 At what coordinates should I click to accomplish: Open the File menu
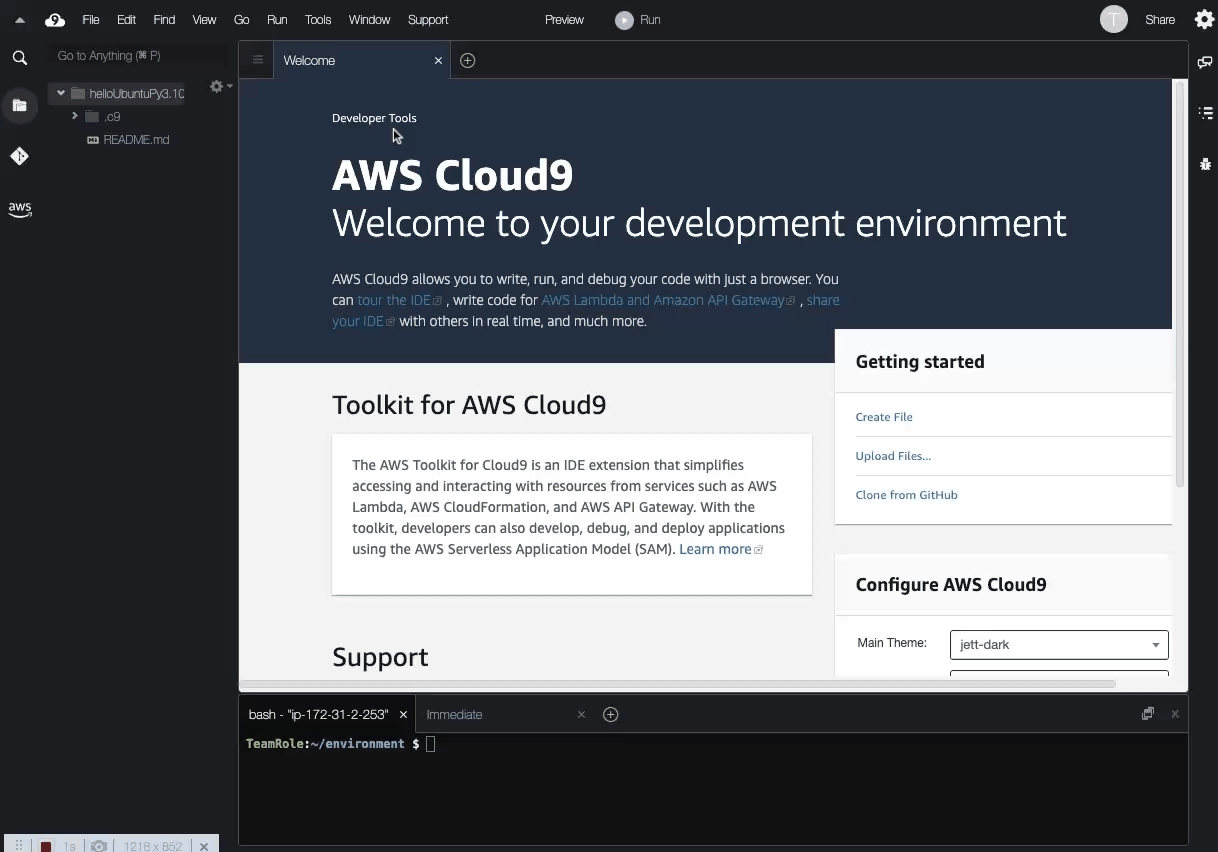91,20
